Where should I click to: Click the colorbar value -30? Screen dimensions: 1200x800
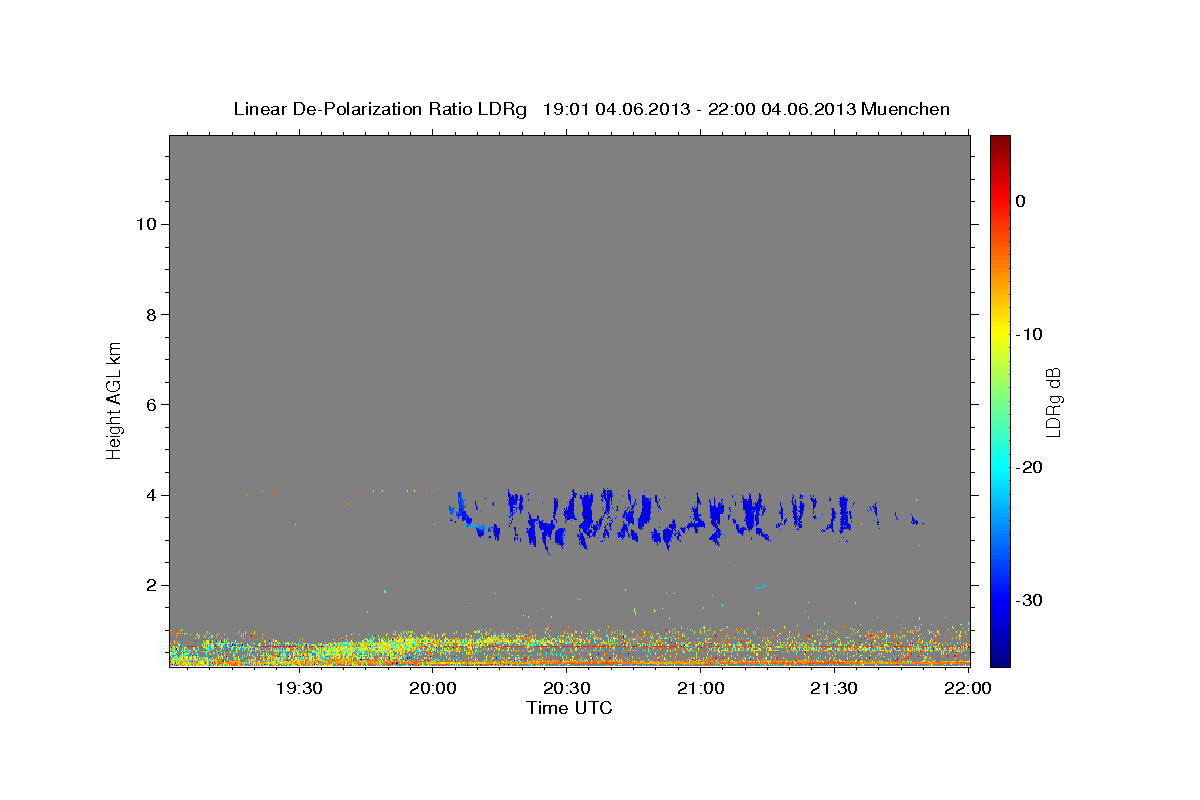tap(1030, 600)
